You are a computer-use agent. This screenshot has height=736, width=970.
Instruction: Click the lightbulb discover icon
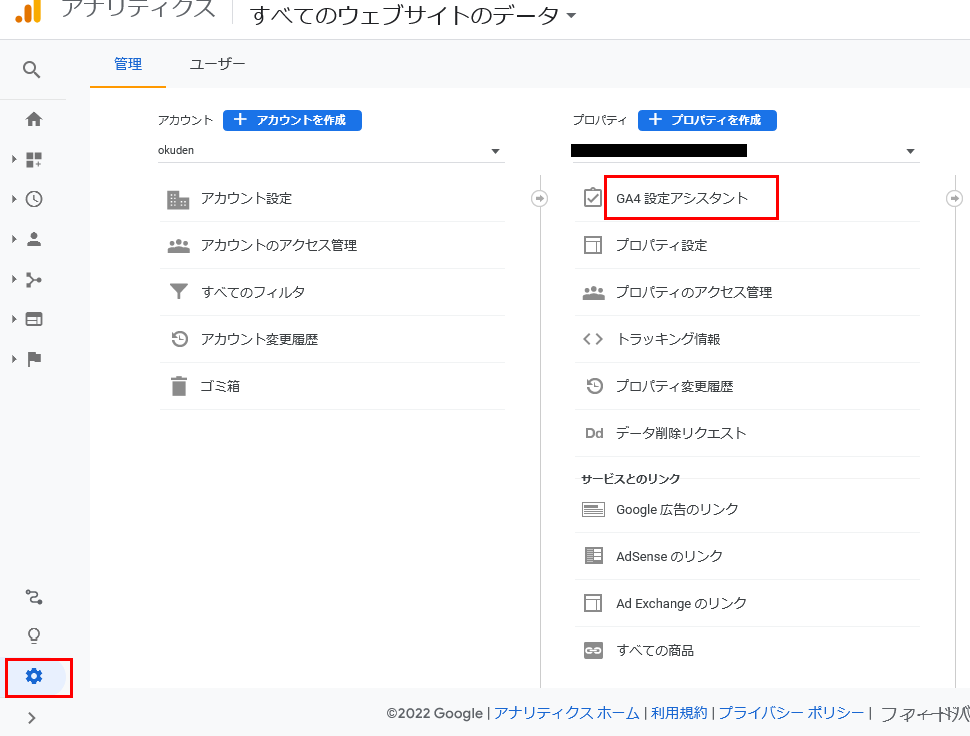click(x=34, y=636)
